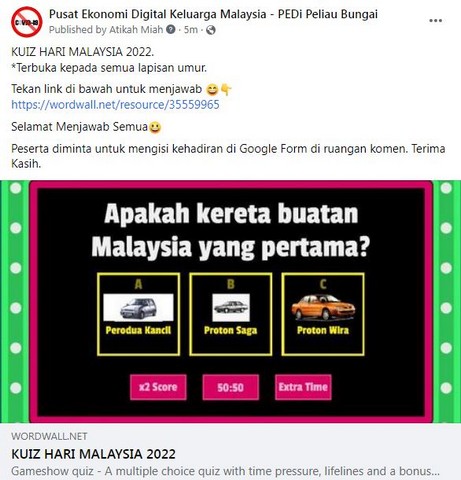This screenshot has width=461, height=480.
Task: Open the KUIZ HARI MALAYSIA 2022 link title
Action: tap(93, 454)
